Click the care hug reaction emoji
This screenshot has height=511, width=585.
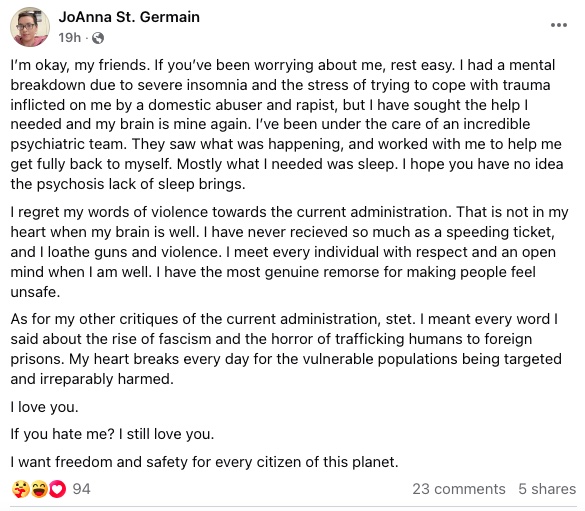coord(21,489)
